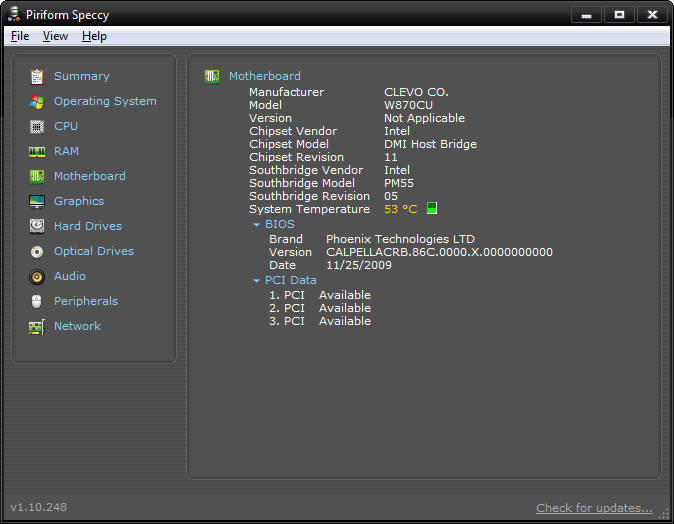Close the Speccy window

click(652, 15)
